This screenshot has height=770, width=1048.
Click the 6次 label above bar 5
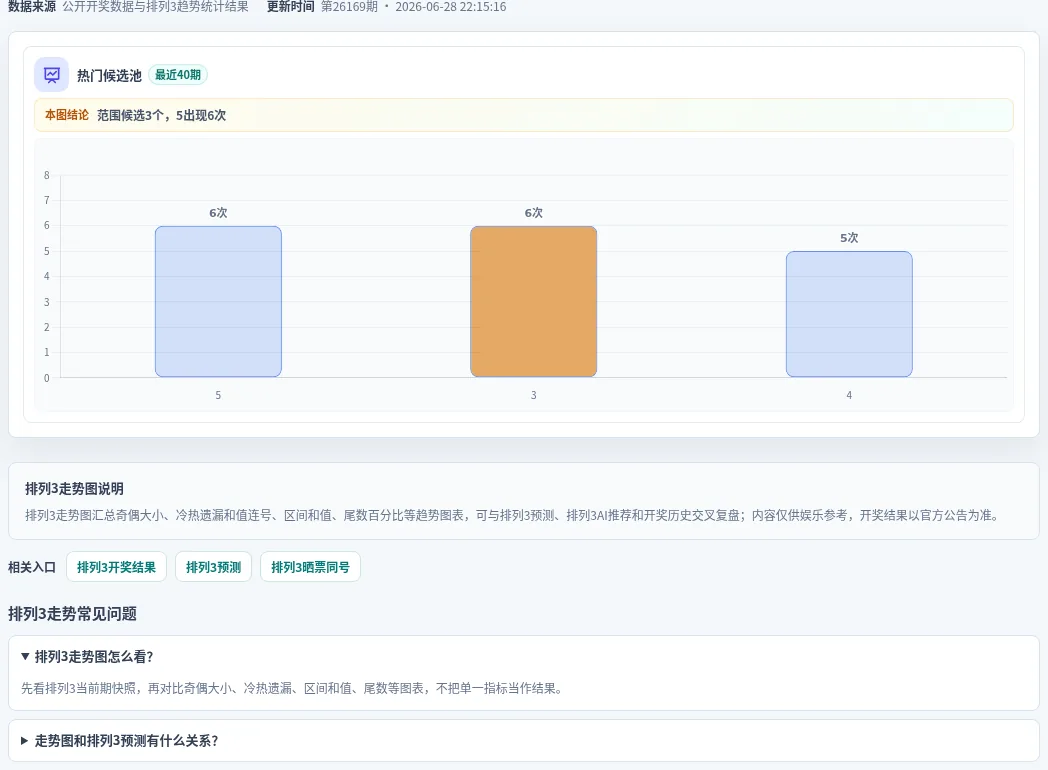219,213
